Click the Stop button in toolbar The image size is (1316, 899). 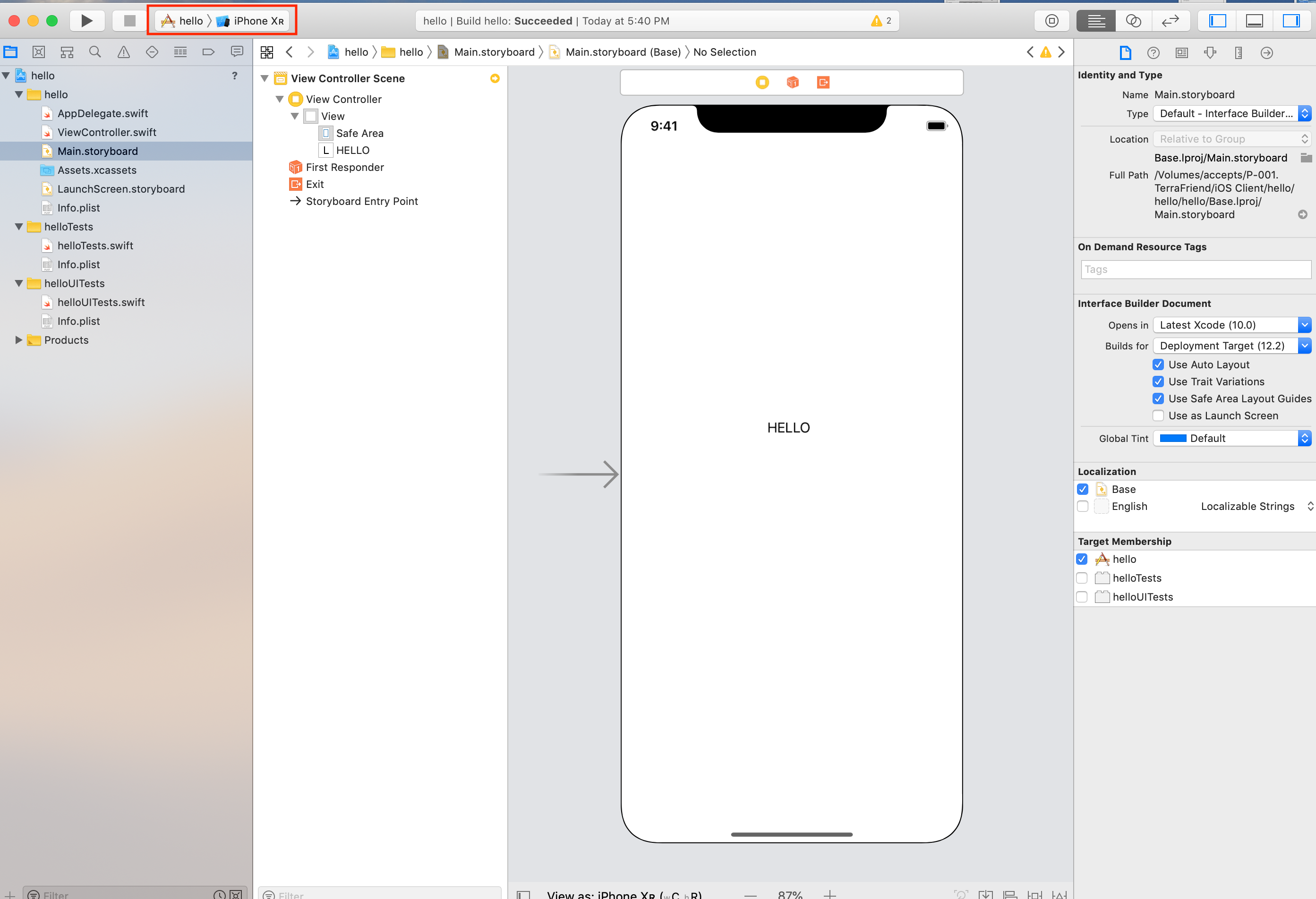point(130,21)
